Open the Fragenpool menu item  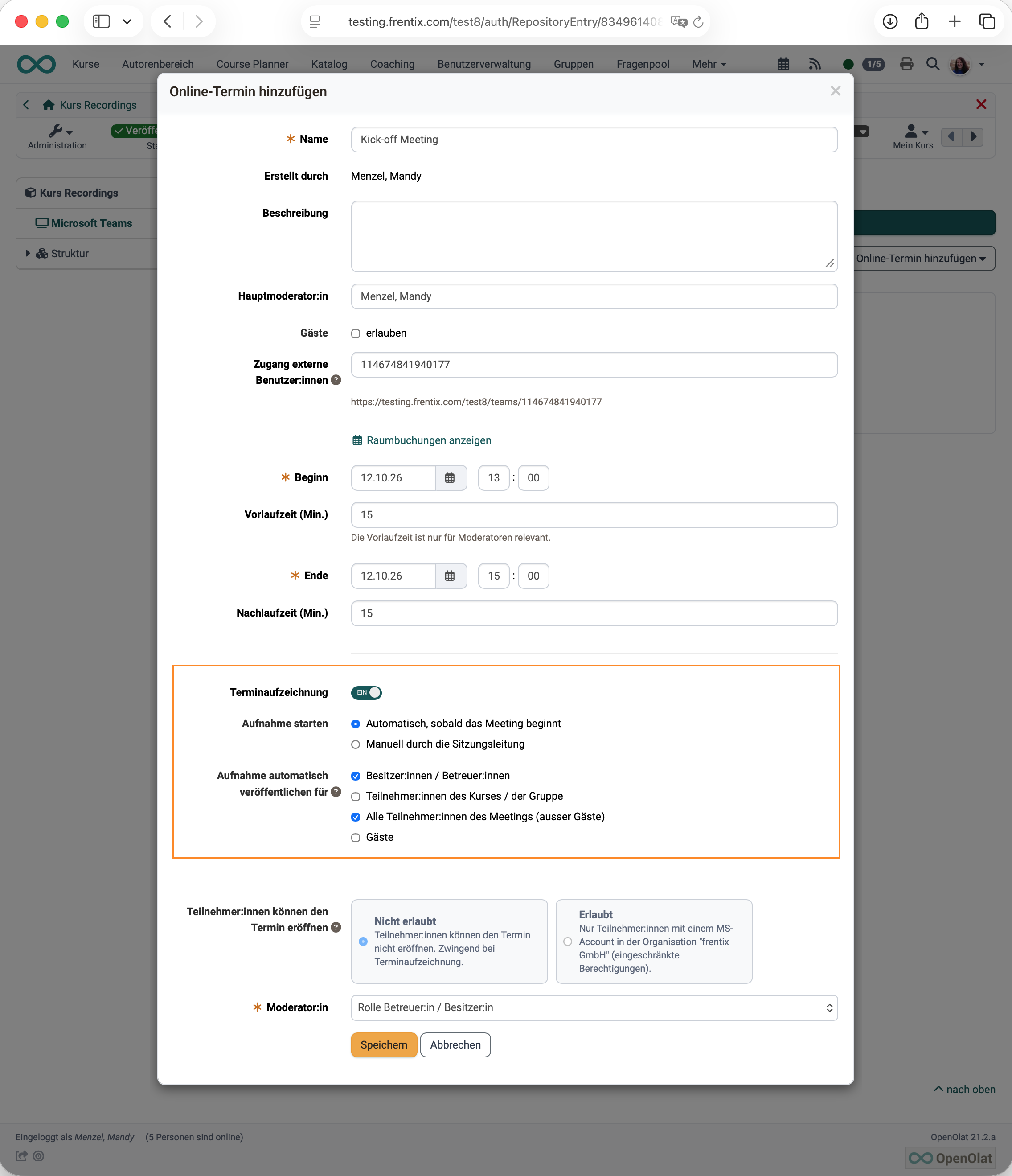pos(643,64)
